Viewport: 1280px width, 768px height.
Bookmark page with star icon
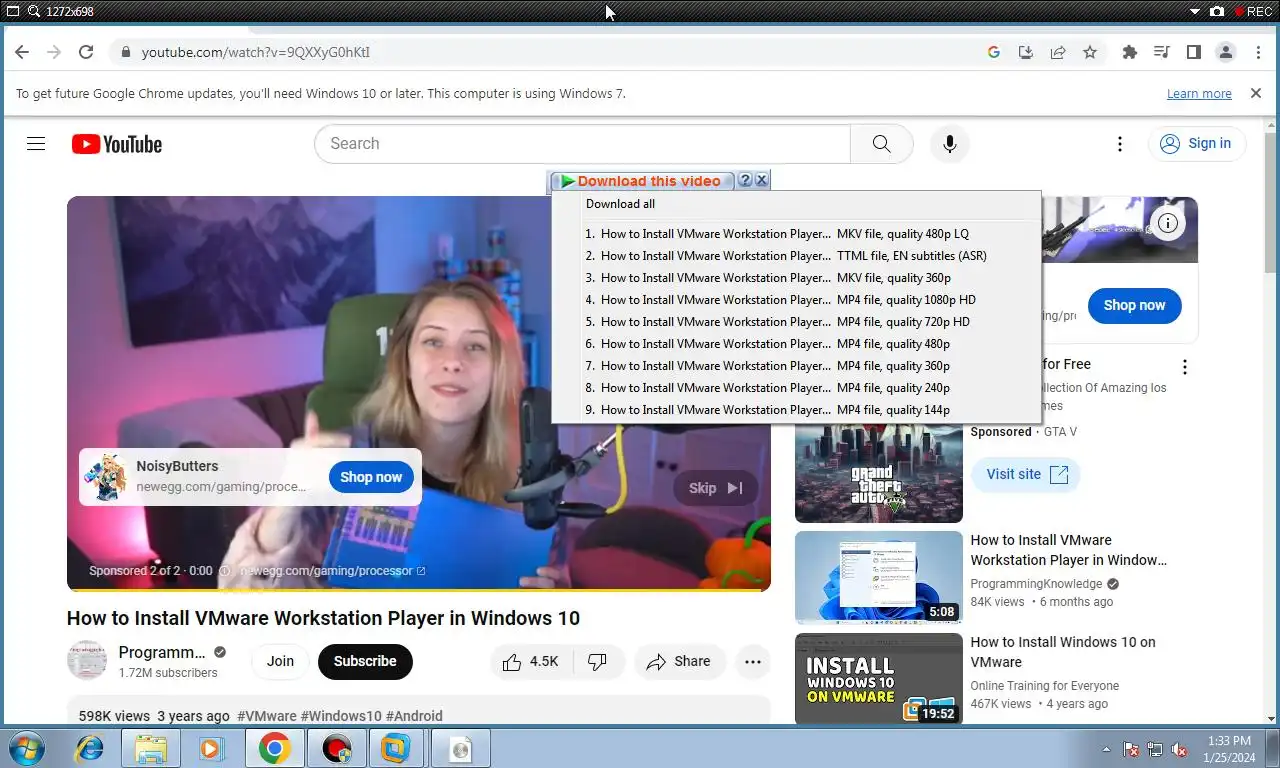tap(1090, 52)
